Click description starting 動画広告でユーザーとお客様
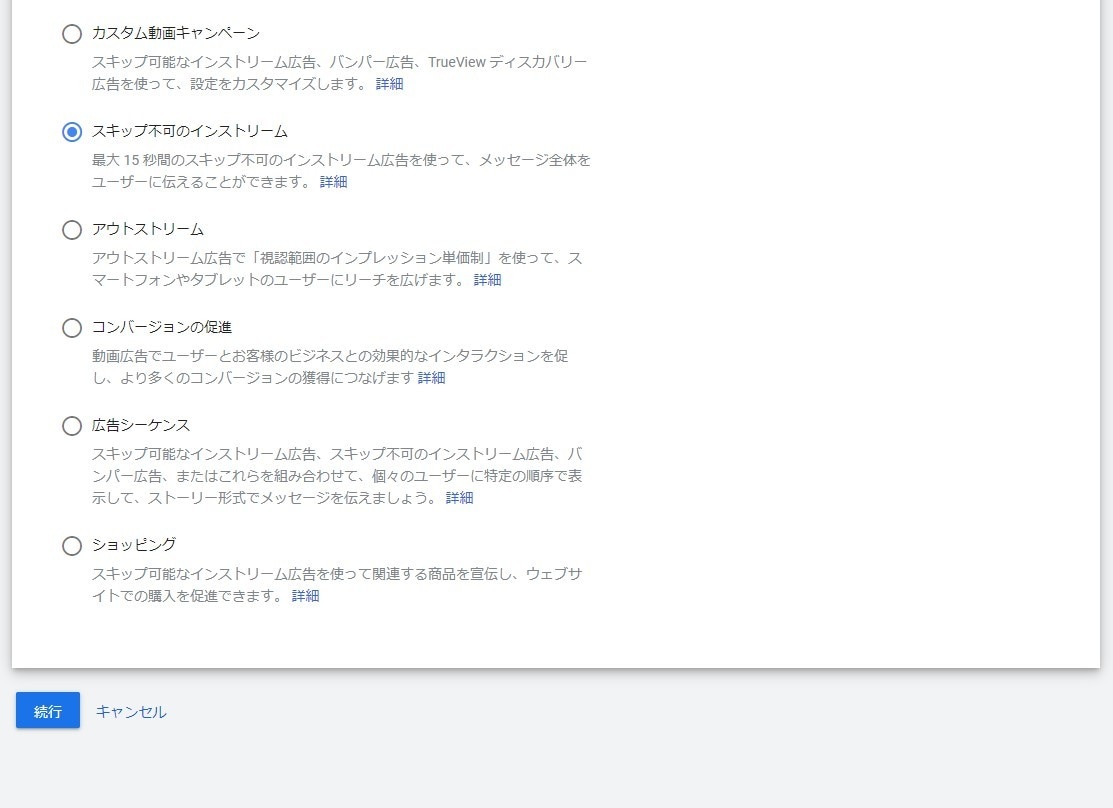Image resolution: width=1113 pixels, height=808 pixels. [x=330, y=367]
